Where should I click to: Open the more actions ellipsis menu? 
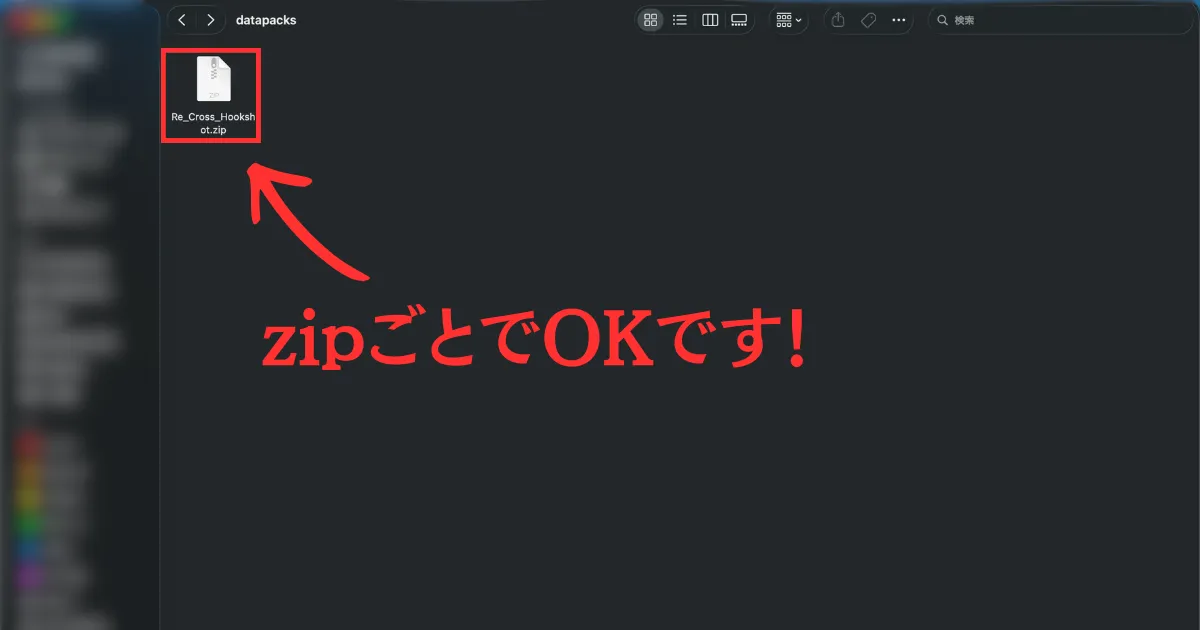898,20
